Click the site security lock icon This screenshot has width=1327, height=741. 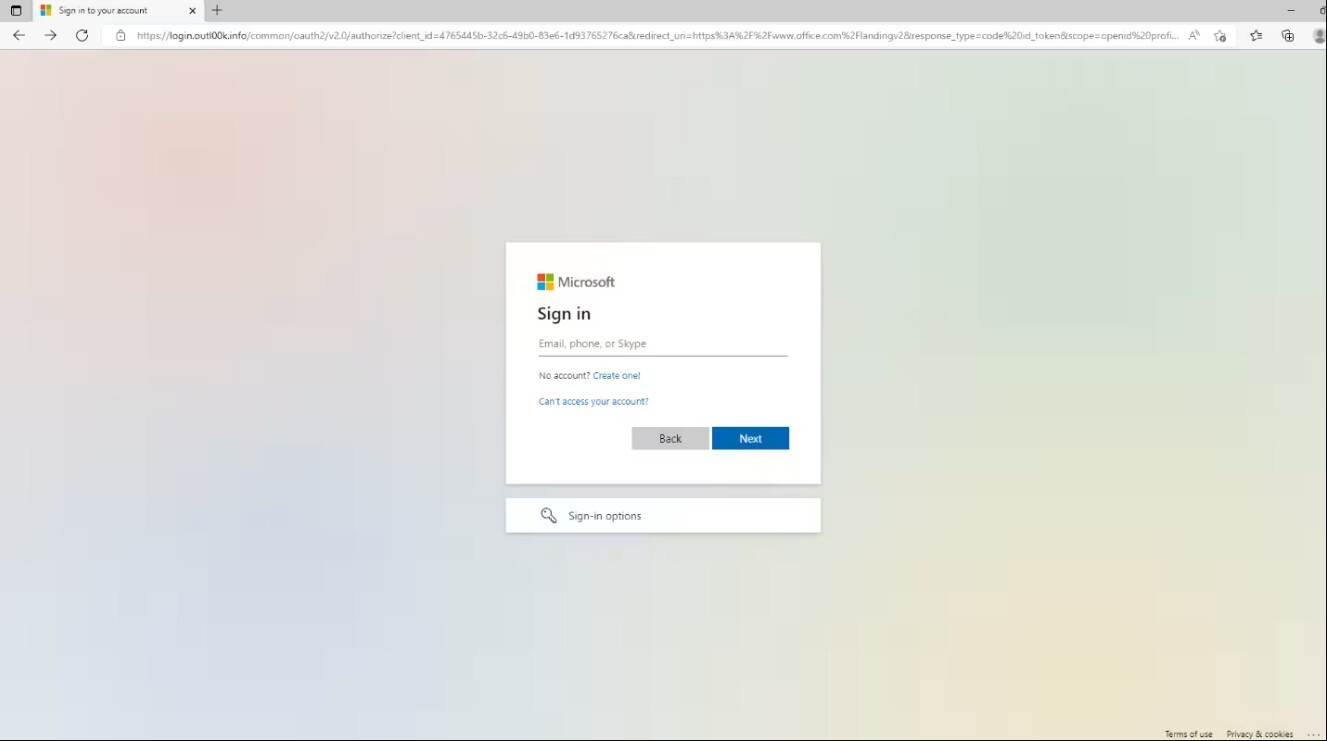pos(120,35)
